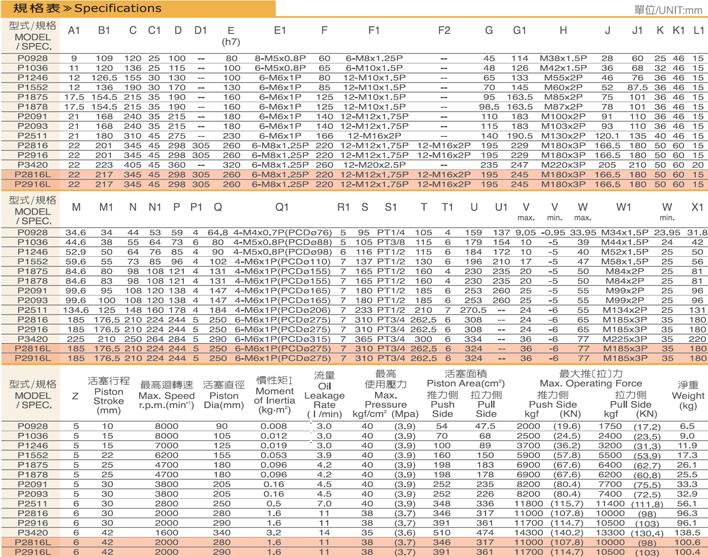Click the "56.1" weight value
This screenshot has width=708, height=557.
[x=686, y=504]
